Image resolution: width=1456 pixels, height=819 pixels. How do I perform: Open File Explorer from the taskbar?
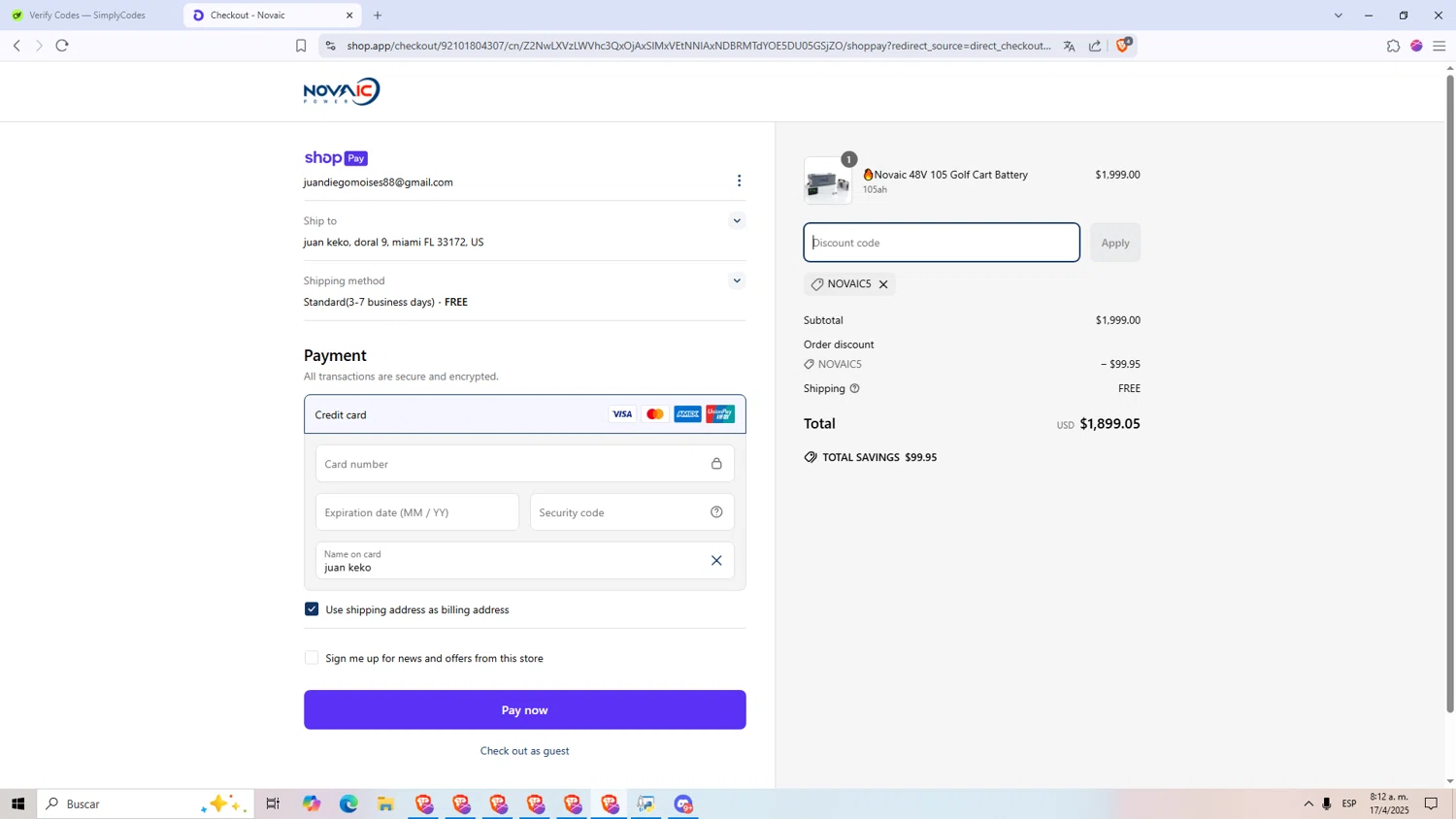(385, 803)
